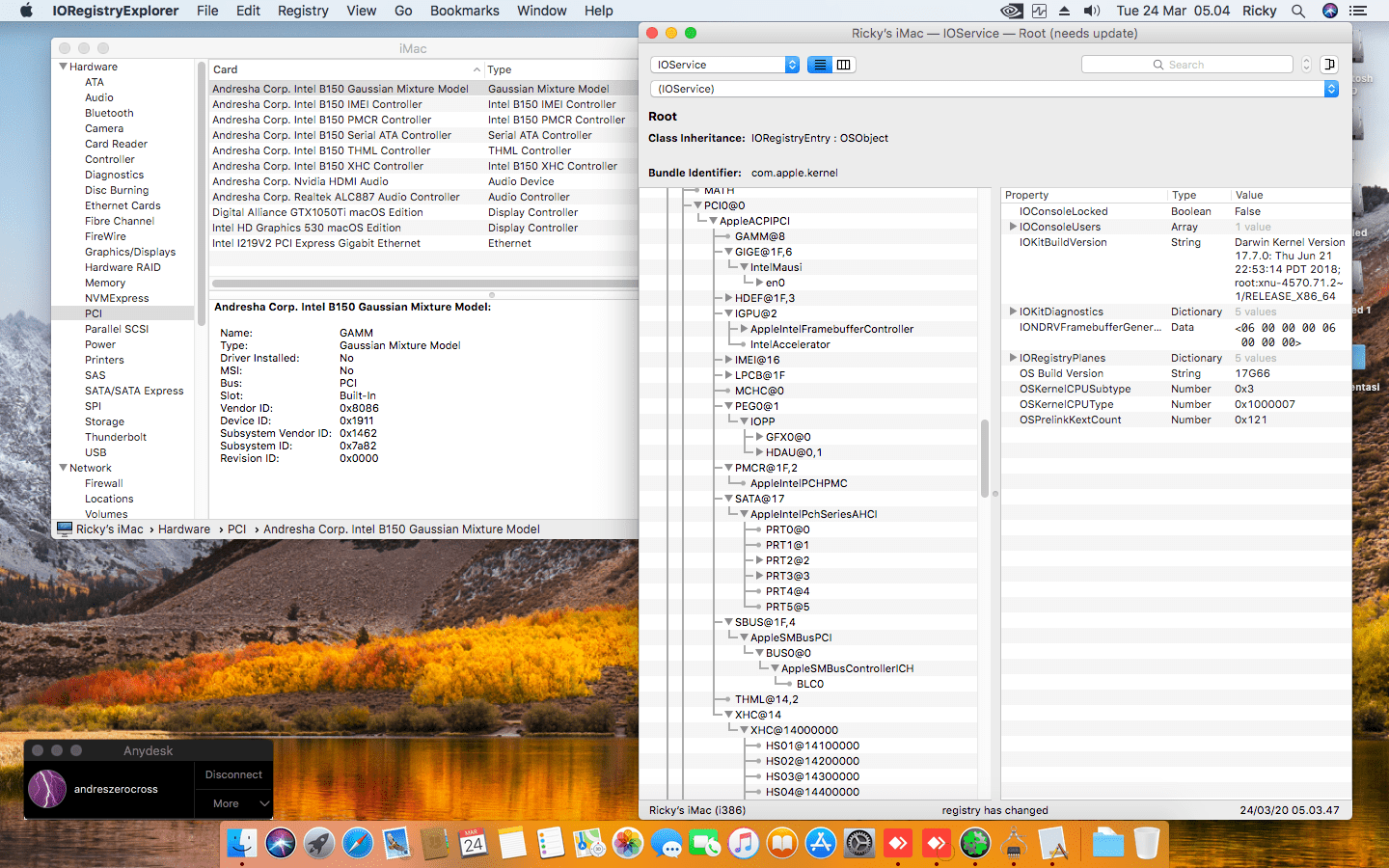Open App Store from the dock
Screen dimensions: 1389x868
click(x=821, y=844)
